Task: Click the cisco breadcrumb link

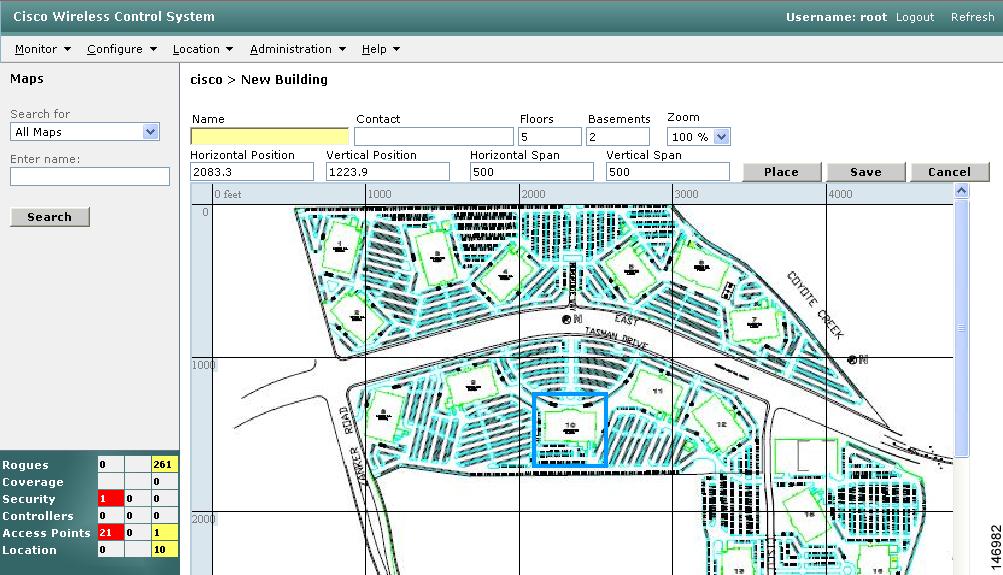Action: coord(206,79)
